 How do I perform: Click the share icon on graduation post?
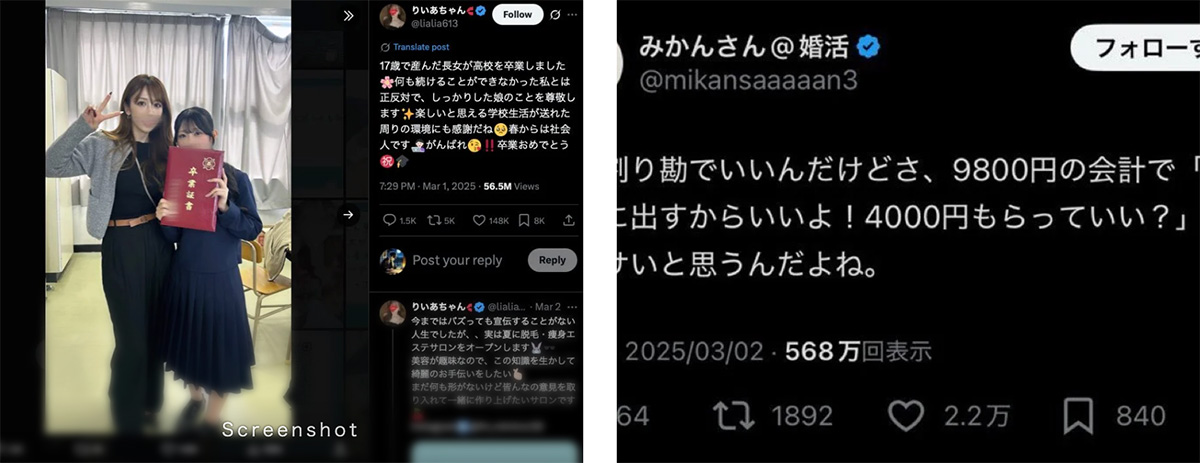568,219
